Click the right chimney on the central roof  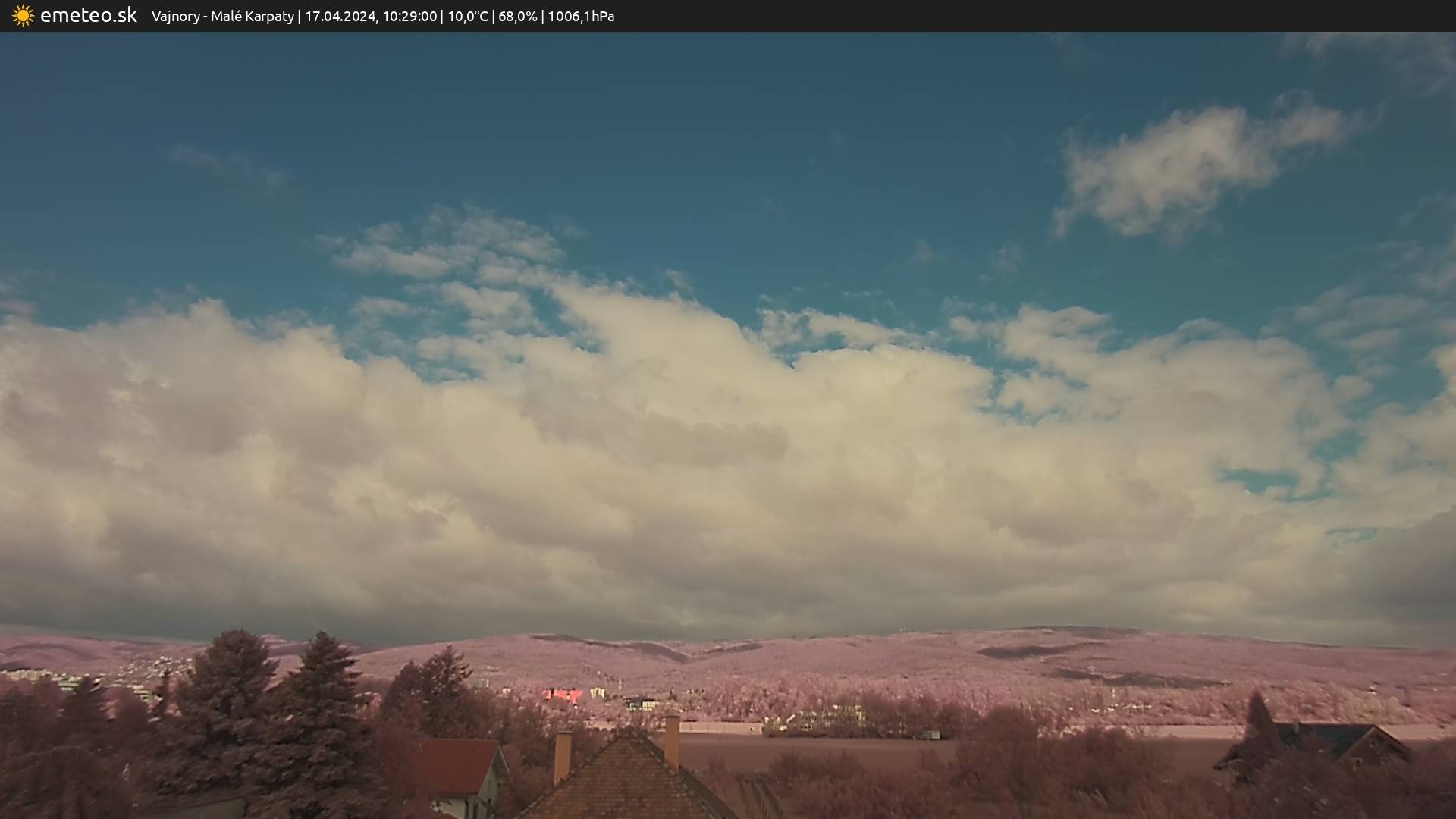click(672, 740)
